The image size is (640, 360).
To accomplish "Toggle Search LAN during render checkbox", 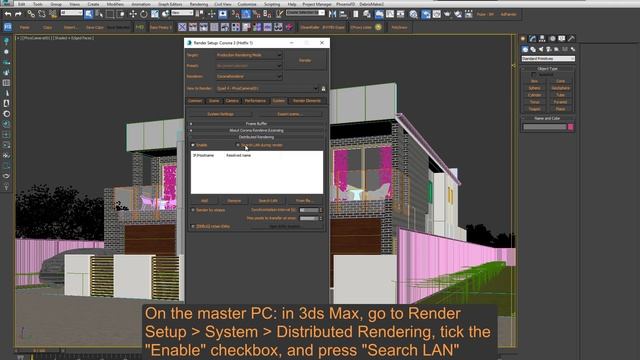I will click(238, 145).
